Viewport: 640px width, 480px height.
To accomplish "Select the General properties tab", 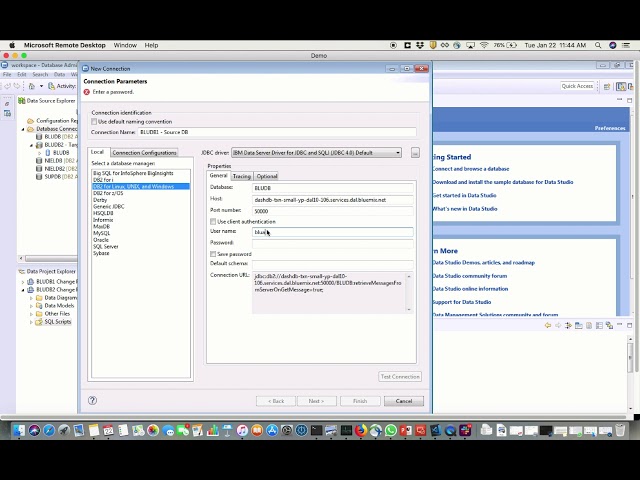I will (218, 176).
